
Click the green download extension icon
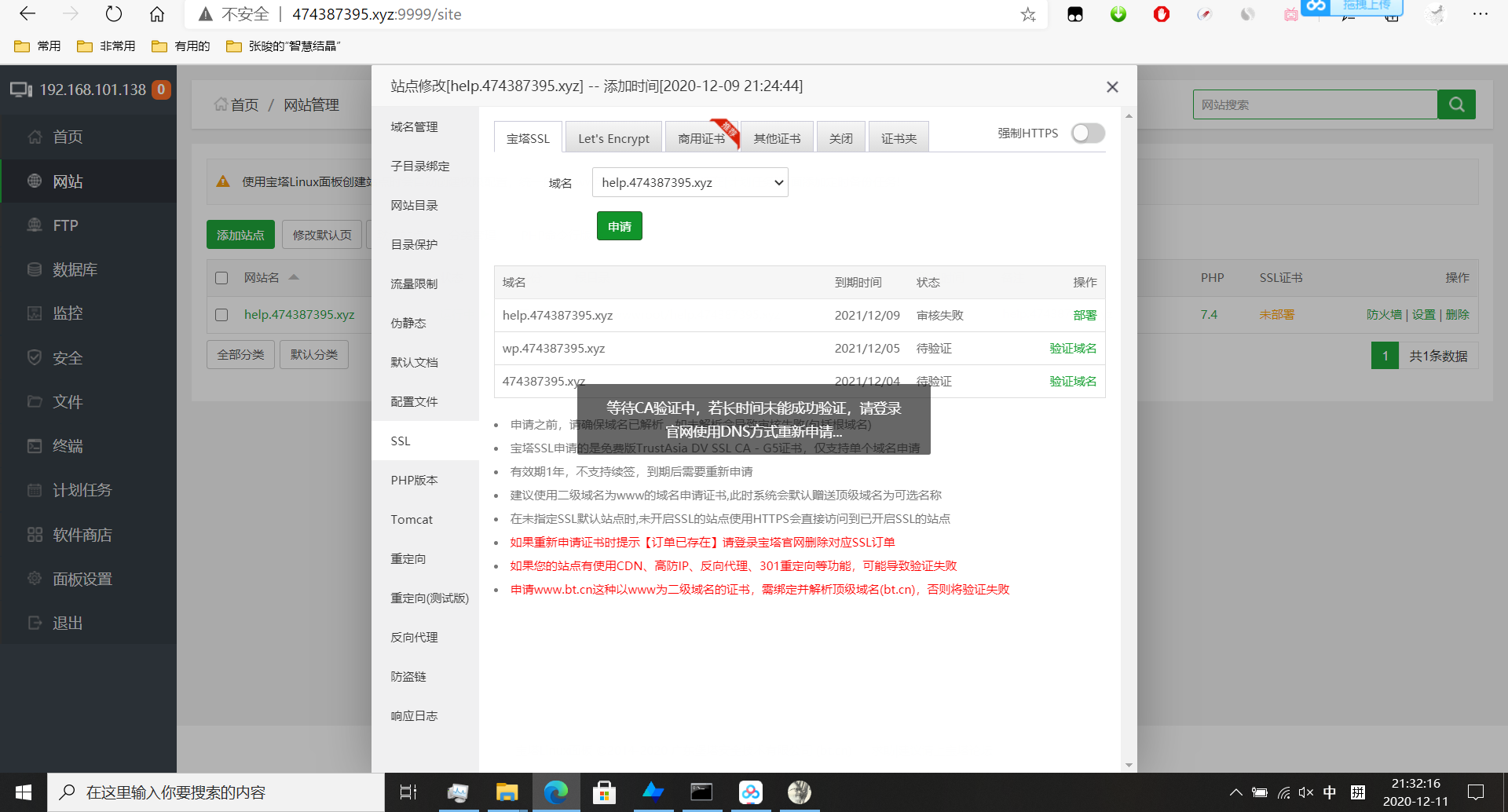coord(1118,14)
